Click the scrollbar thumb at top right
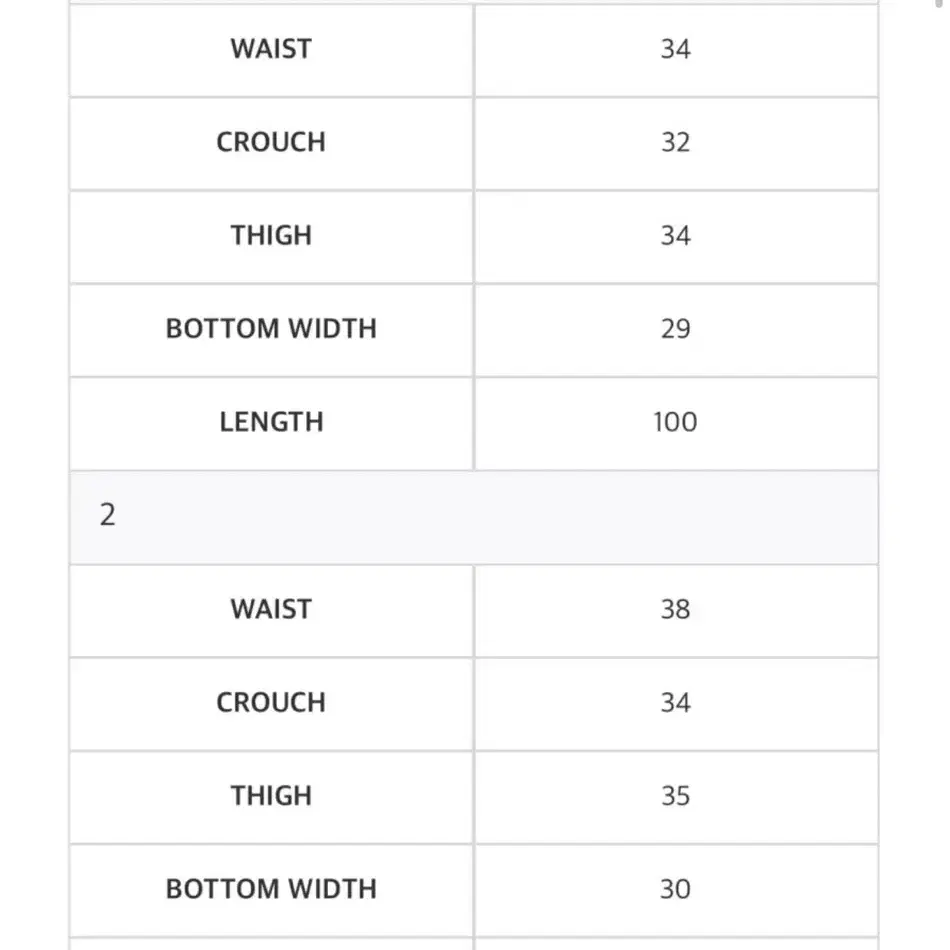 [939, 3]
